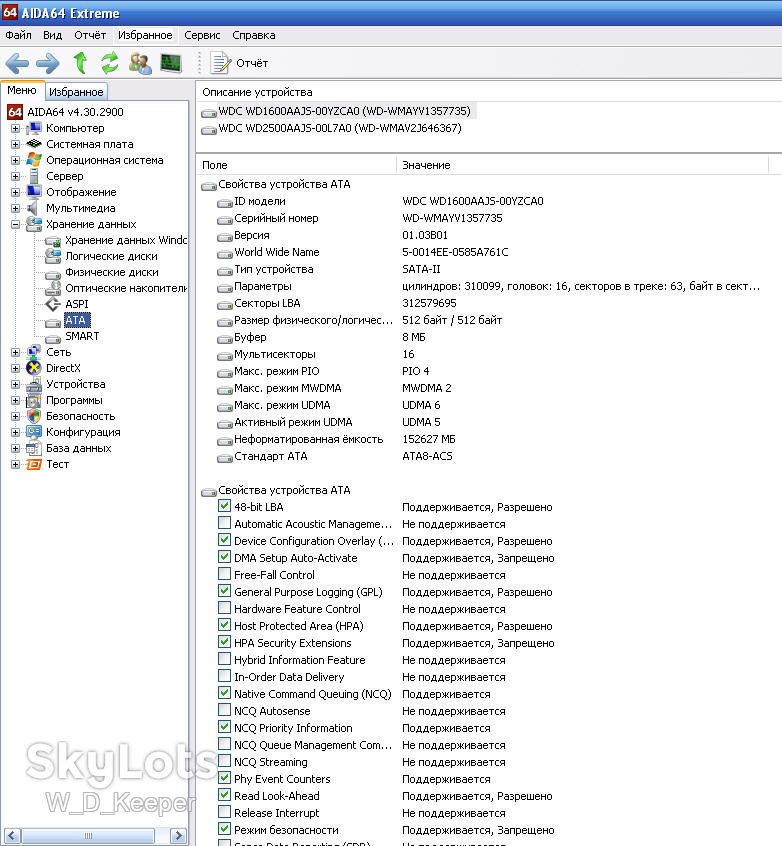Click the General Purpose Logging (GPL) checkbox
Viewport: 782px width, 846px height.
tap(225, 591)
